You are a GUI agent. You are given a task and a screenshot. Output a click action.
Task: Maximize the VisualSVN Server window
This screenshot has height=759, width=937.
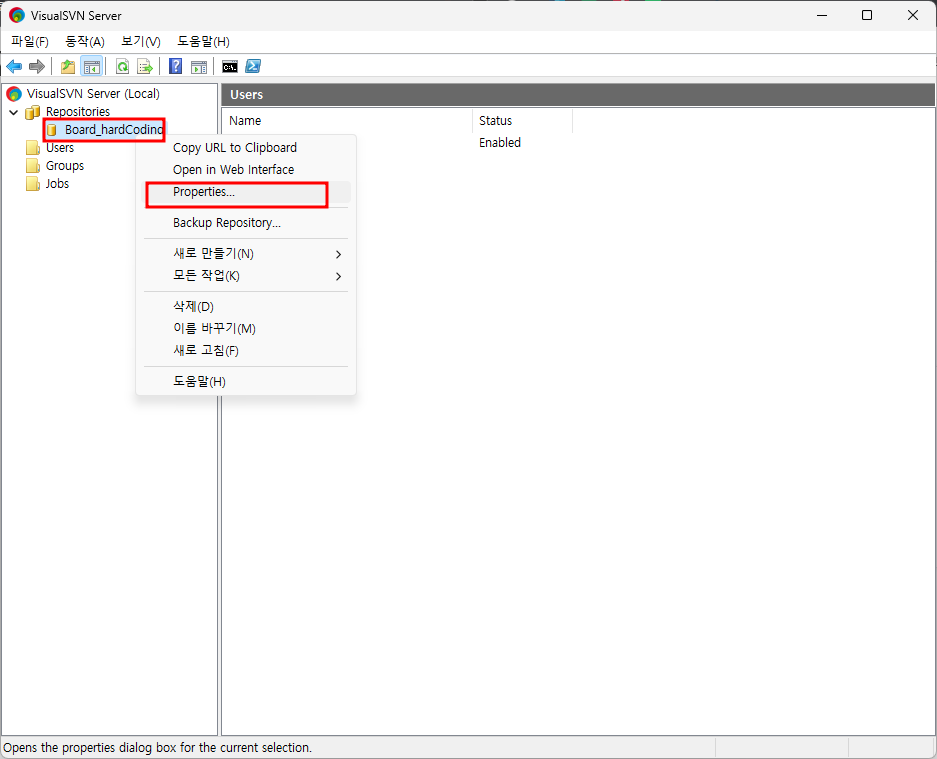click(x=867, y=16)
